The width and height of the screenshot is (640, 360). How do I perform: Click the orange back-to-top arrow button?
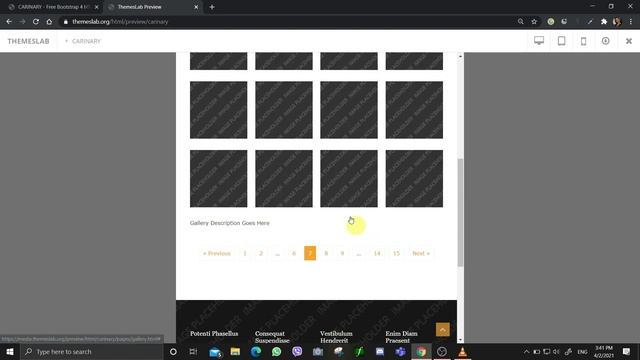442,329
